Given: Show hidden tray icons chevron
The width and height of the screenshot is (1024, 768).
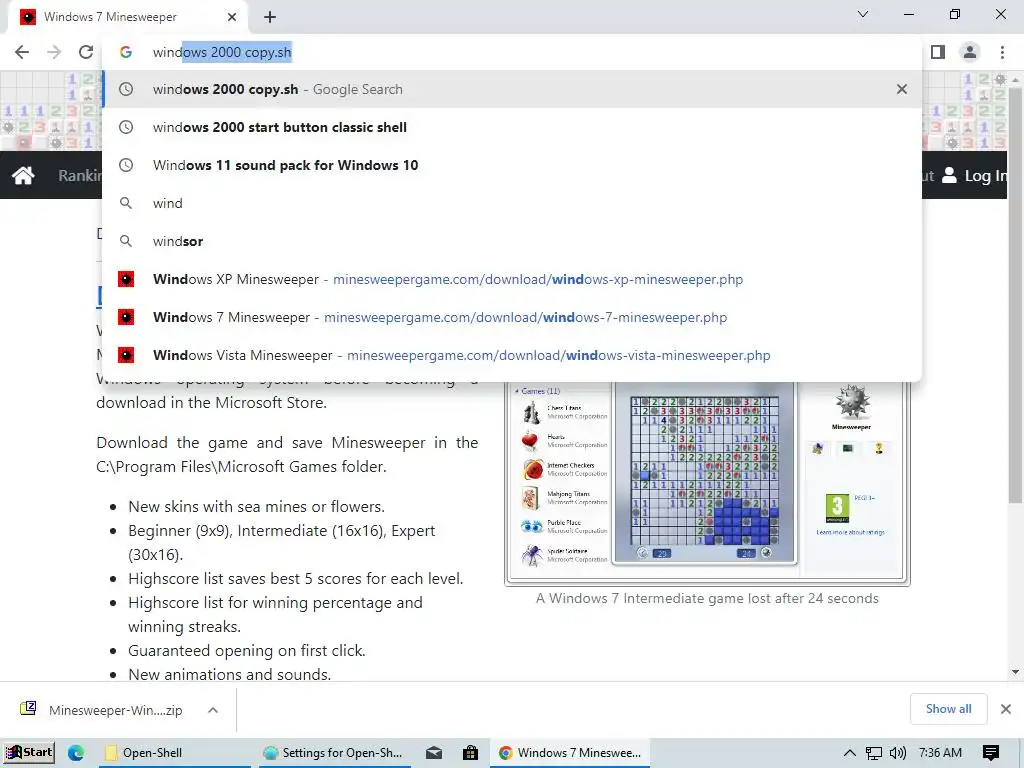Looking at the screenshot, I should pos(850,753).
